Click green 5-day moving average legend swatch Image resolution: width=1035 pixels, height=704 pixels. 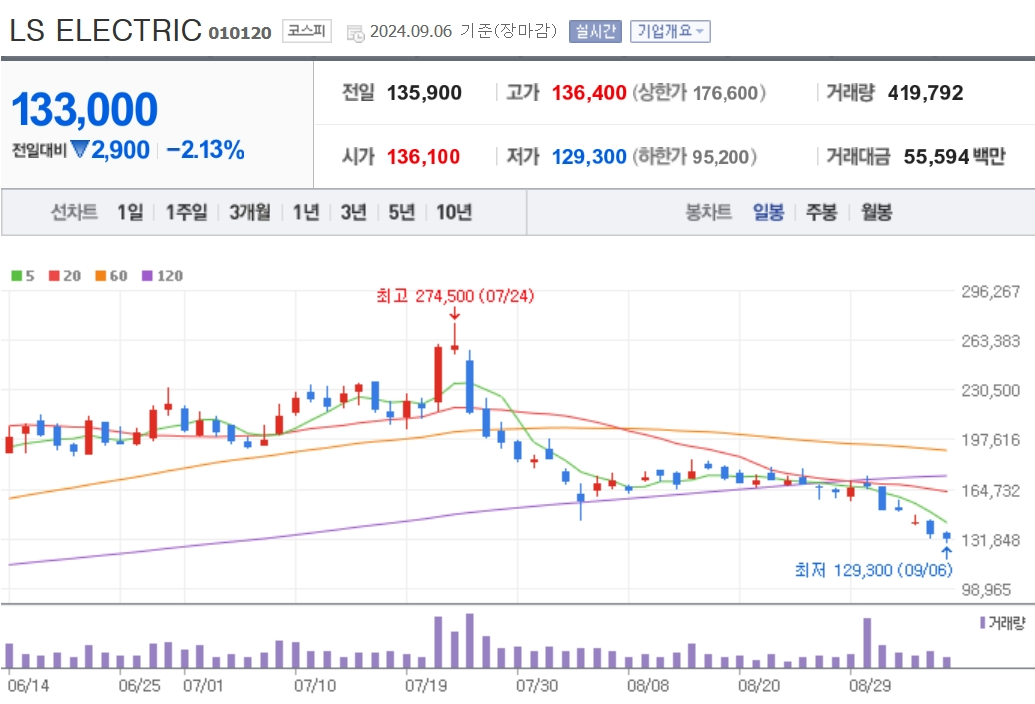(x=17, y=276)
